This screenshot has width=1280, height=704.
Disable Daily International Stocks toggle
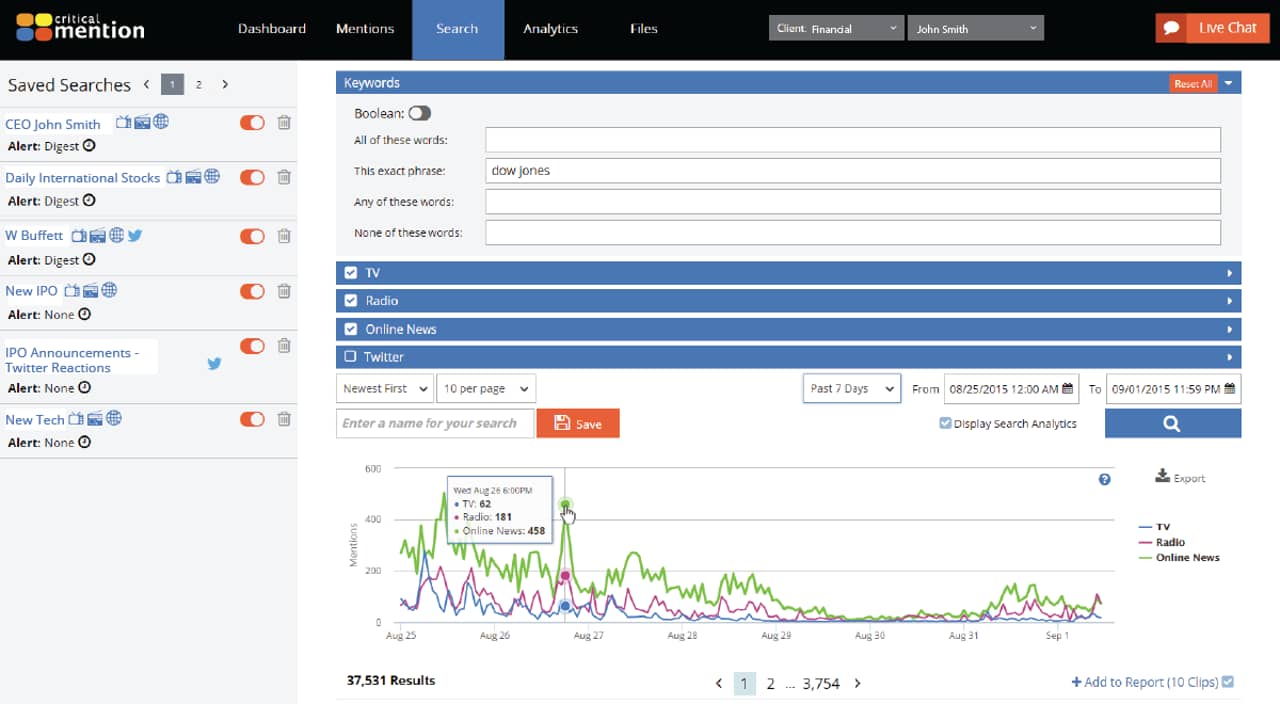click(252, 177)
